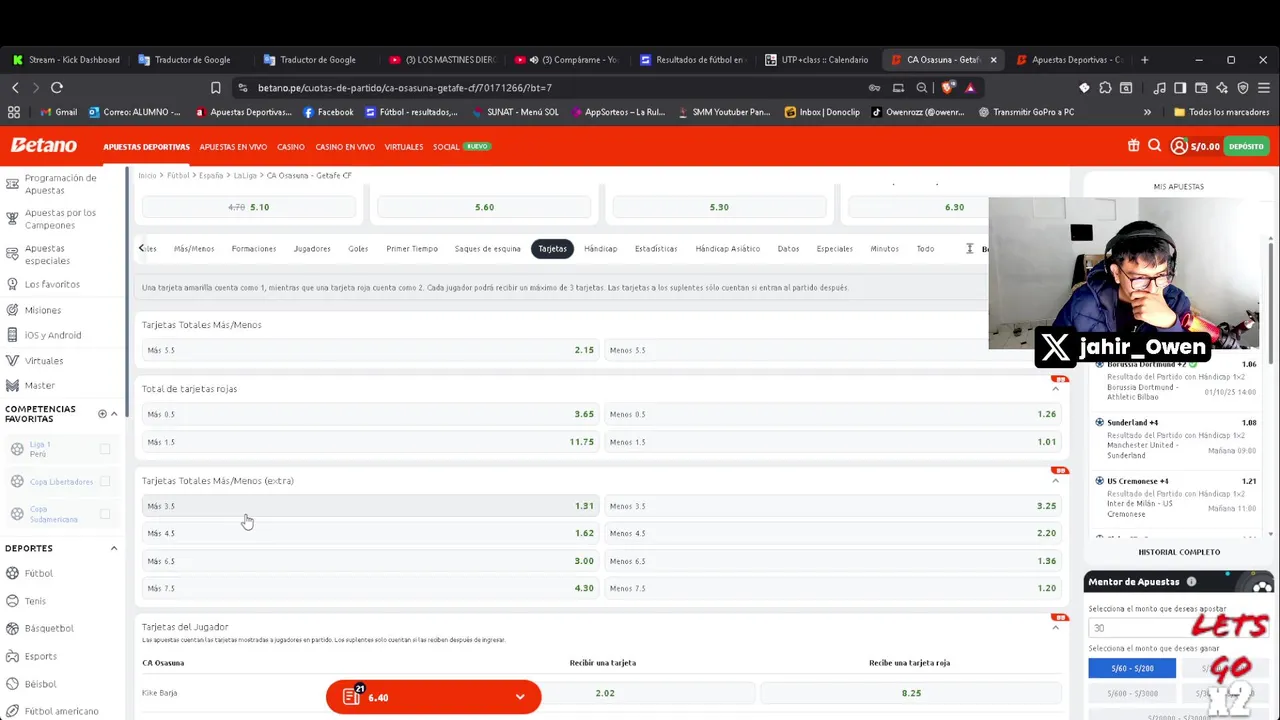Open the Gmail bookmark

59,112
